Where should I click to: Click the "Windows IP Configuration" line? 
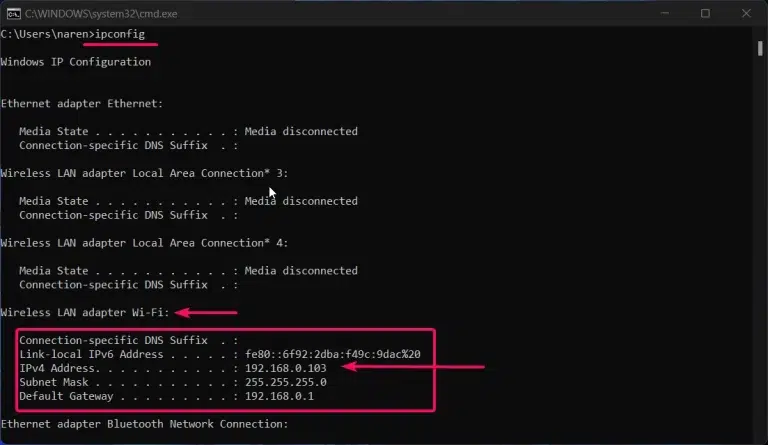pyautogui.click(x=76, y=62)
